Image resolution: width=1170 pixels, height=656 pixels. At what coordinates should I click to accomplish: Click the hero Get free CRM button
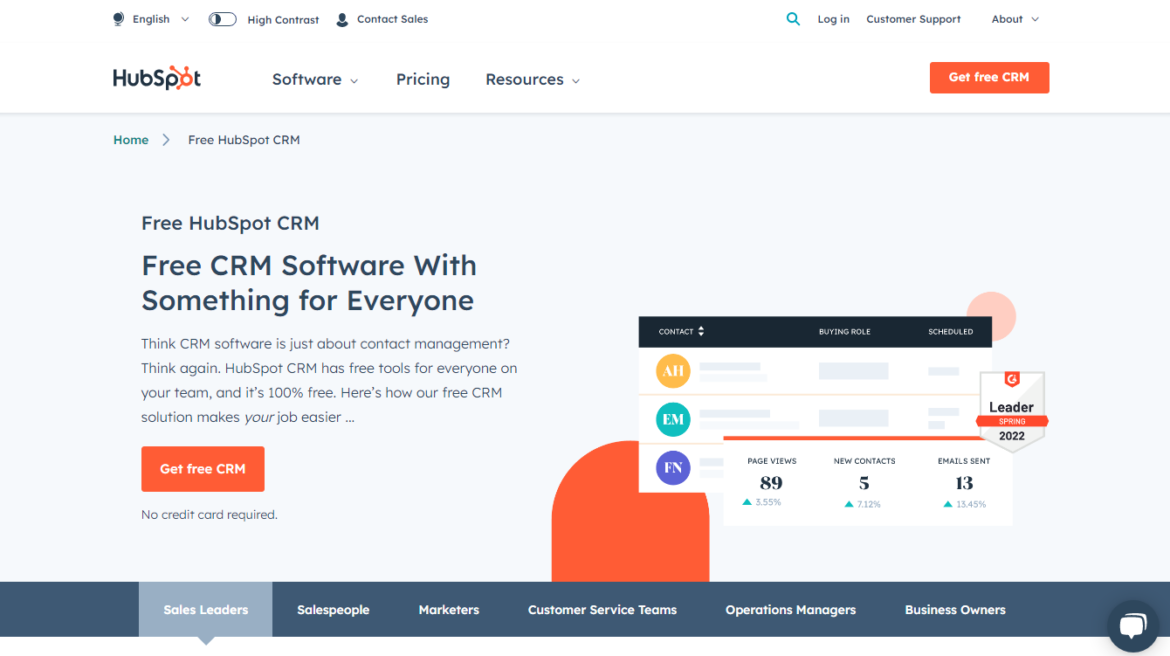pos(202,469)
